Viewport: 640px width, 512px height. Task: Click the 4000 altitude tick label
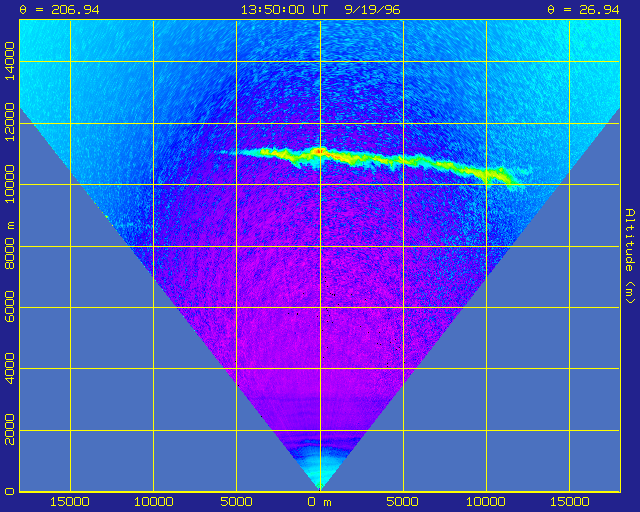coord(9,368)
